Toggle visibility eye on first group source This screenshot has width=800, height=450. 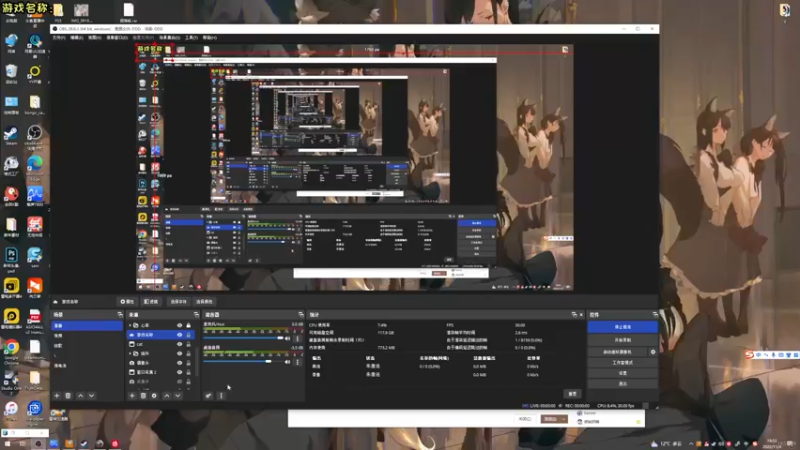click(180, 325)
